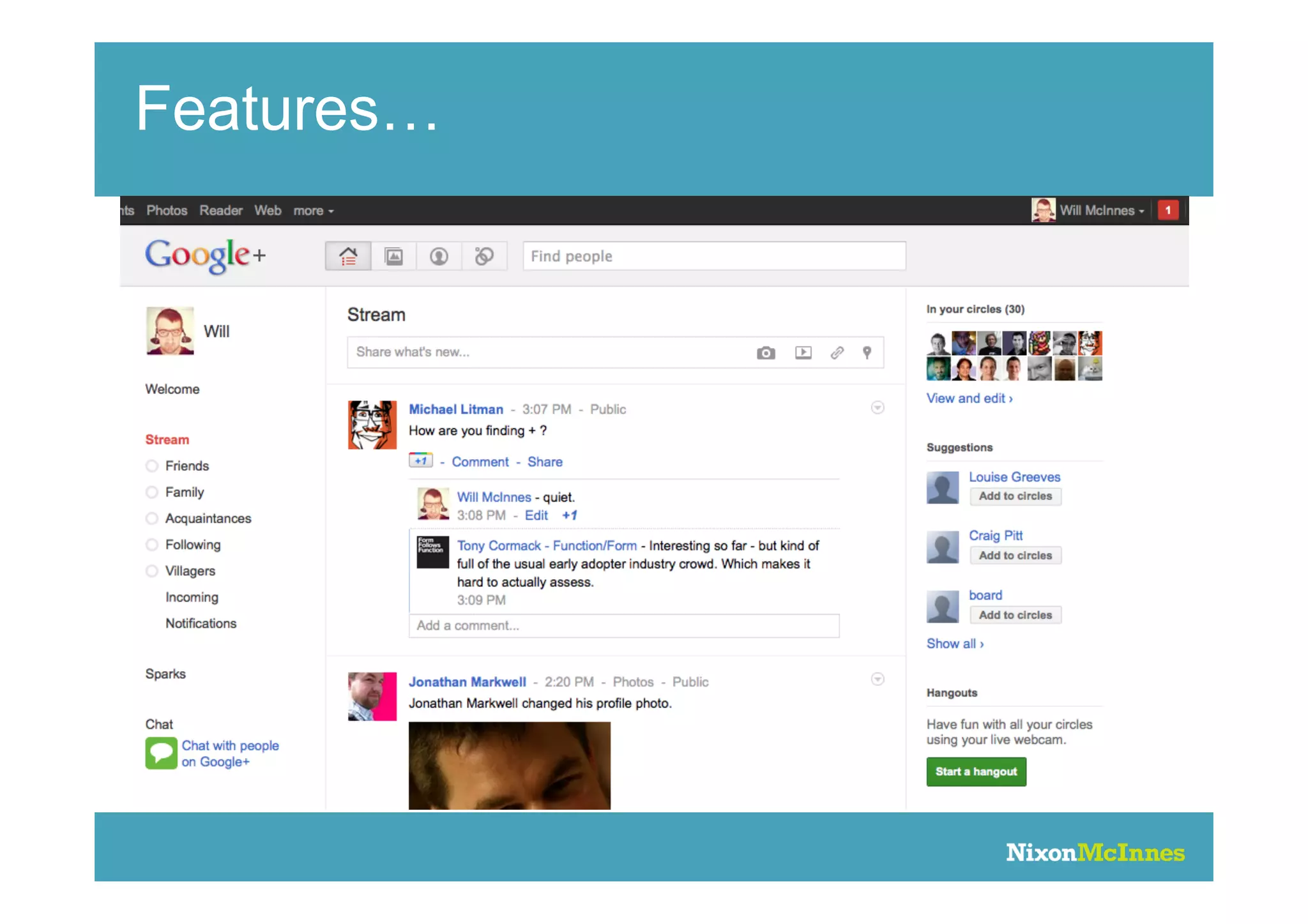Open the Circles icon in Google+ toolbar
This screenshot has width=1308, height=924.
[484, 256]
